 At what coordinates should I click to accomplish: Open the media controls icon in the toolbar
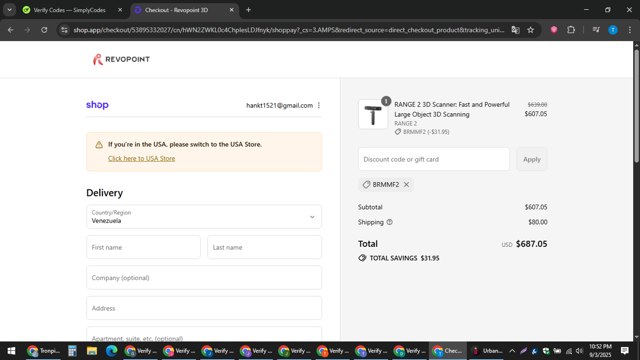tap(596, 30)
